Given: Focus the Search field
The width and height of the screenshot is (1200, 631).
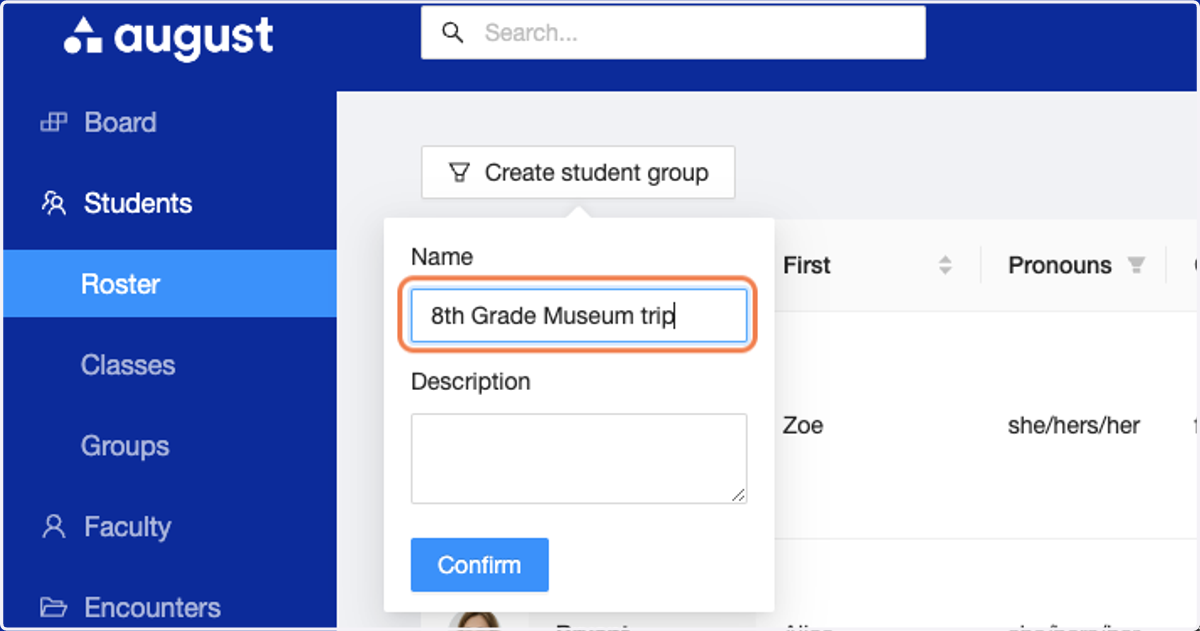Looking at the screenshot, I should coord(673,33).
